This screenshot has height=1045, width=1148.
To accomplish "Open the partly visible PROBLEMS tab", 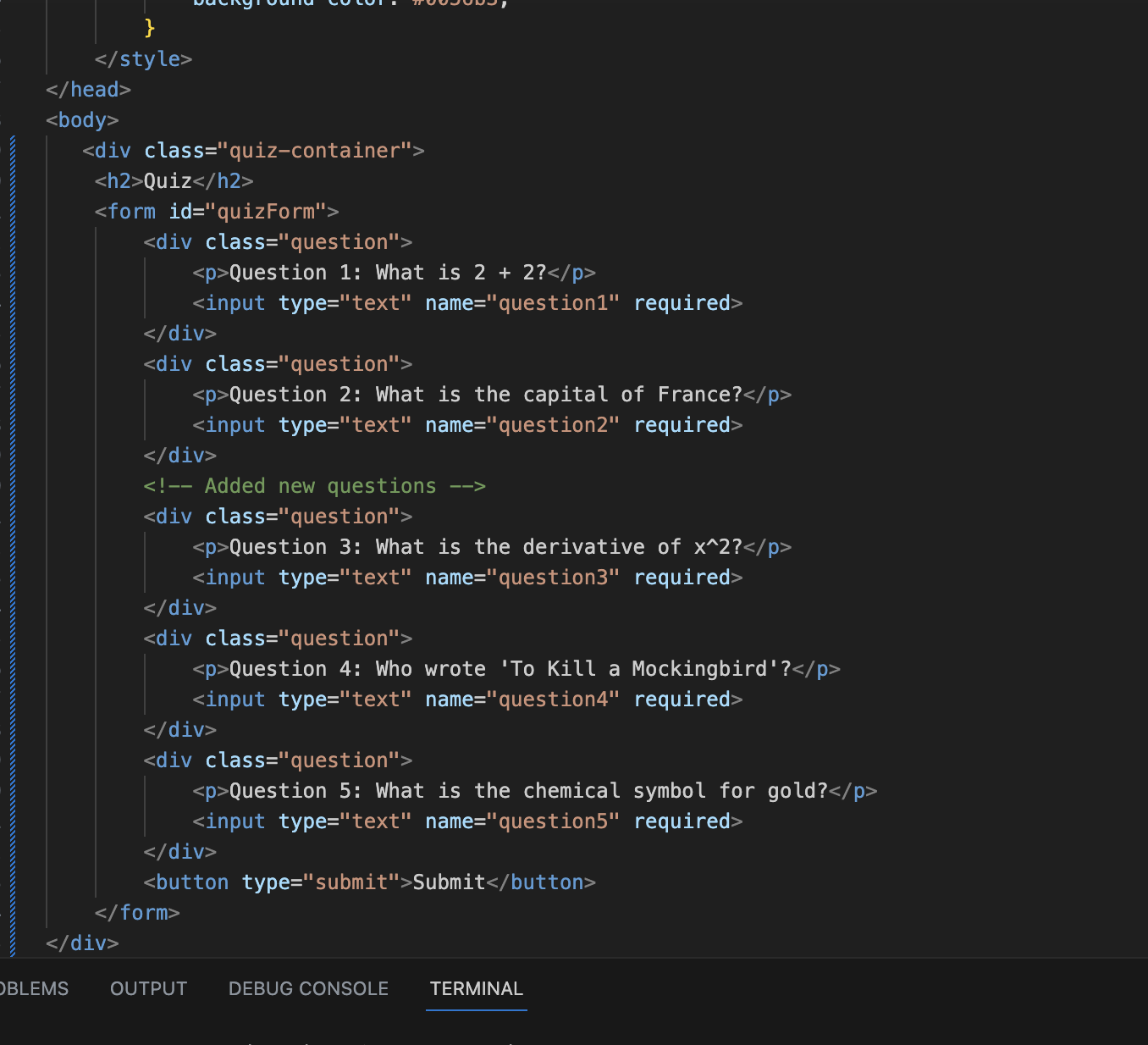I will click(34, 988).
